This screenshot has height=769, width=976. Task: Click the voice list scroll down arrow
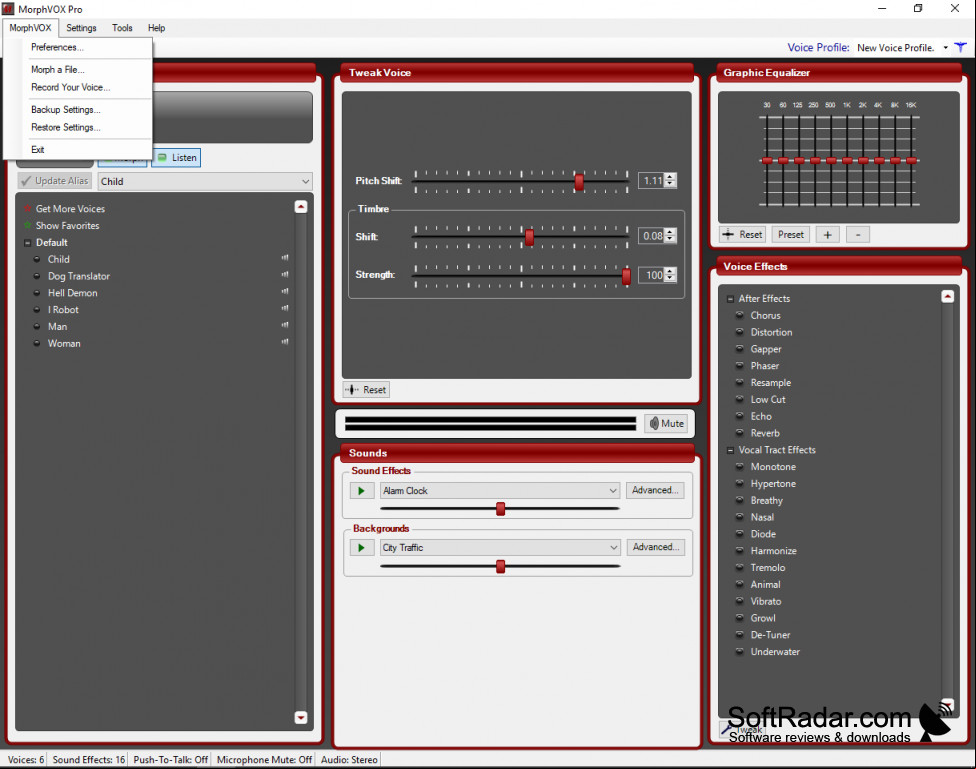point(301,717)
